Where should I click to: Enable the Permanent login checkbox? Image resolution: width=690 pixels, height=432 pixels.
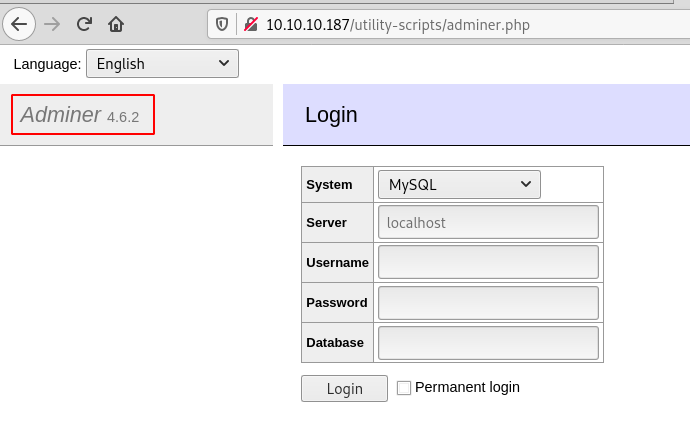[x=404, y=388]
